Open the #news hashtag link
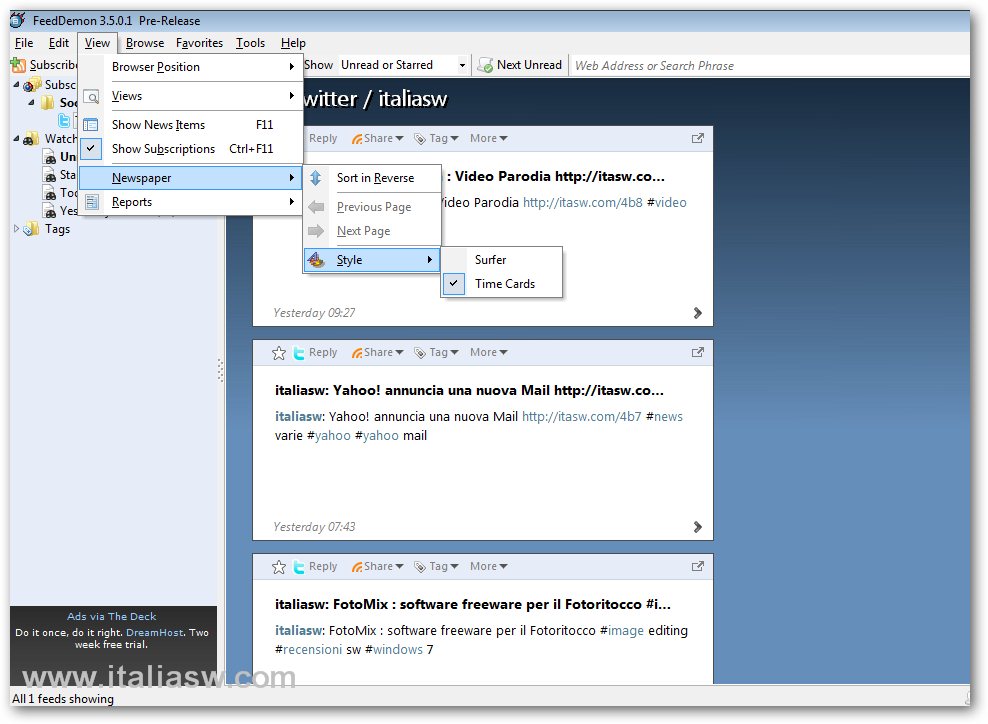 point(668,417)
